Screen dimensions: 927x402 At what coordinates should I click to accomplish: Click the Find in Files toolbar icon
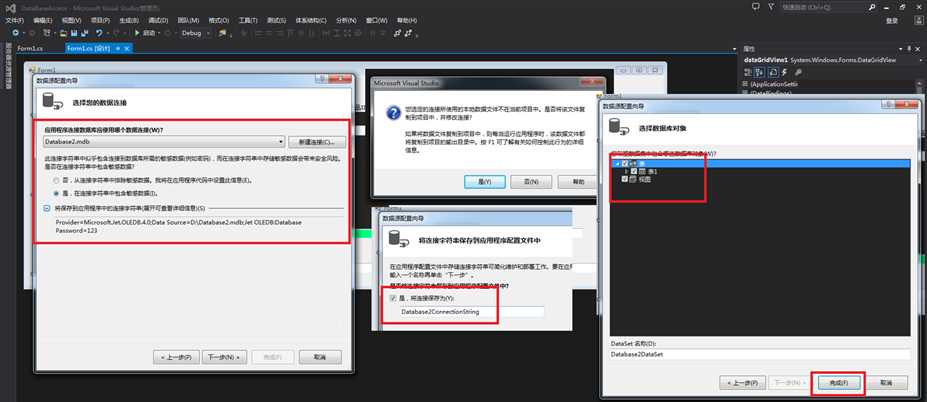click(x=222, y=33)
